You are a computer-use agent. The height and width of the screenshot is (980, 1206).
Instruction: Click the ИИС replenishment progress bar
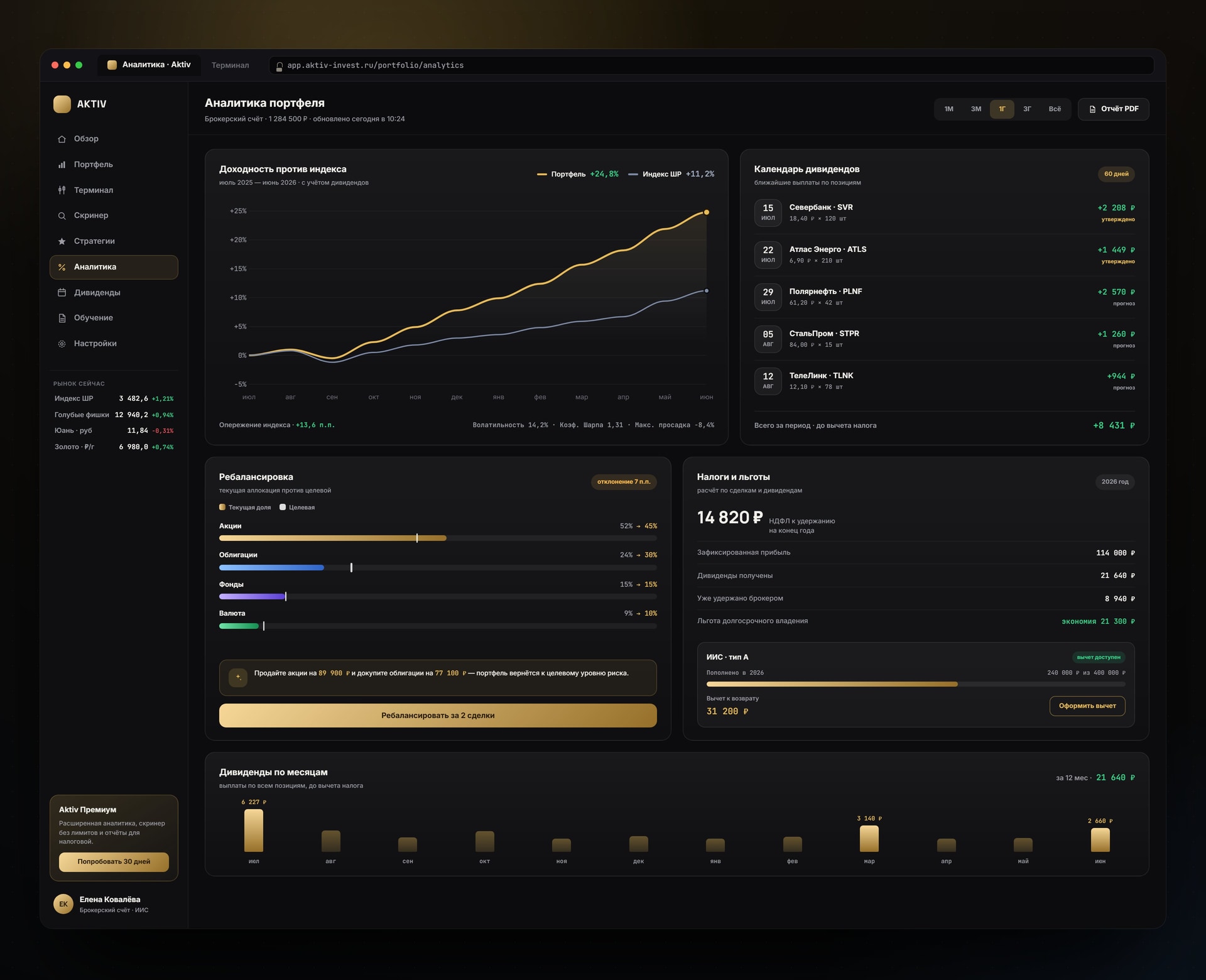[x=916, y=684]
